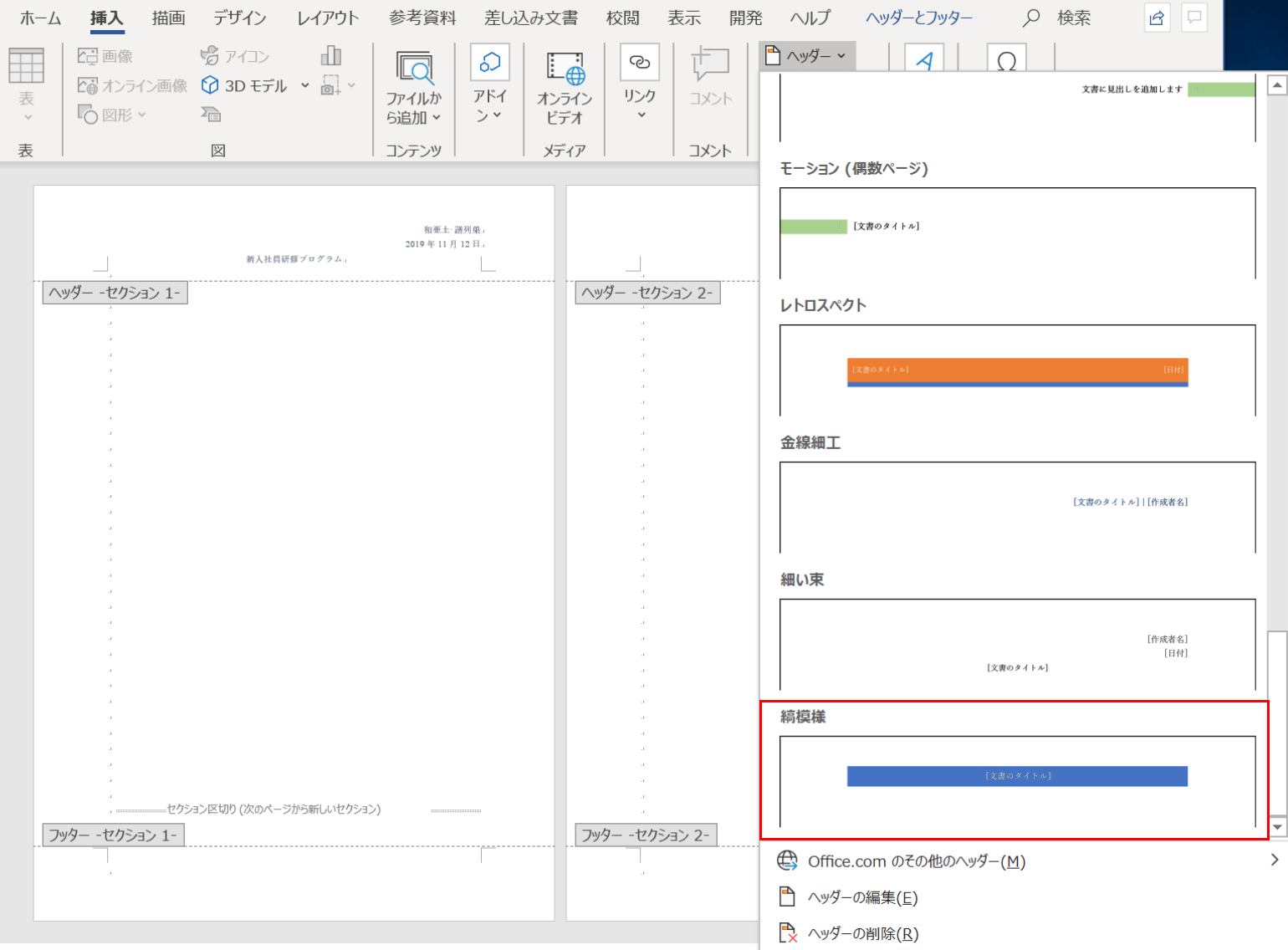The image size is (1288, 950).
Task: Click the ヘッダー -セクション 2- label
Action: click(647, 293)
